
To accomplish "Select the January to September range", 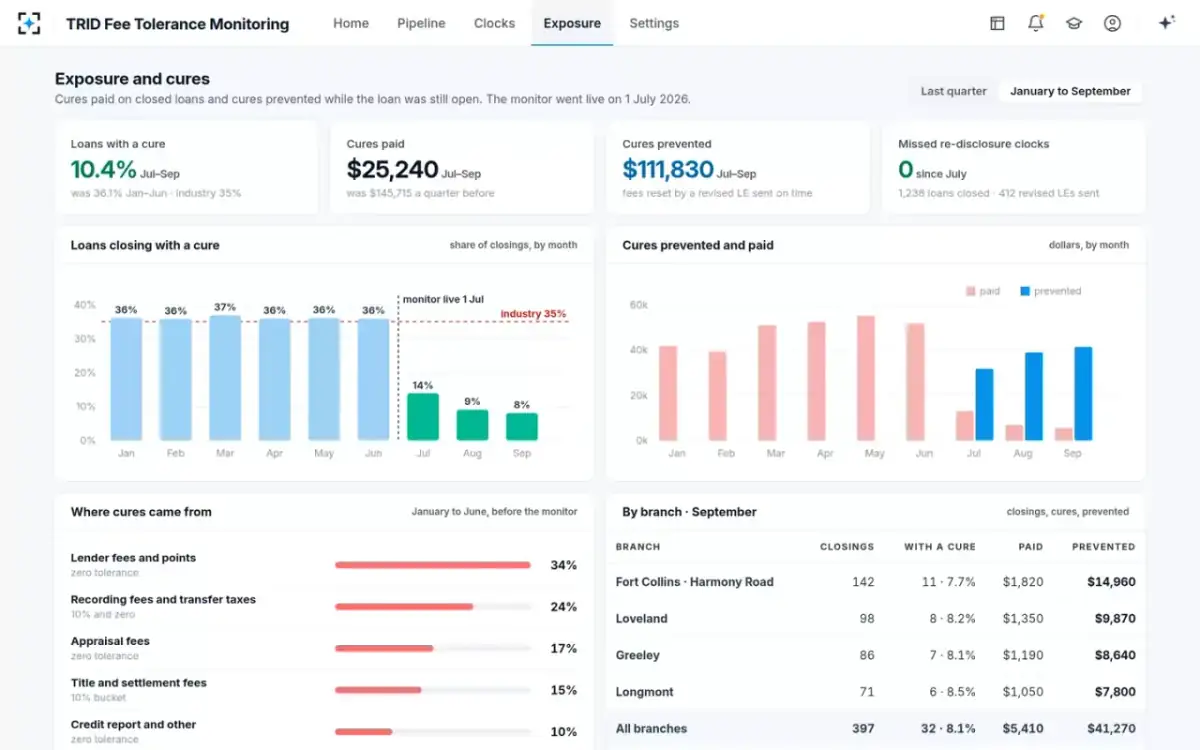I will pos(1070,91).
